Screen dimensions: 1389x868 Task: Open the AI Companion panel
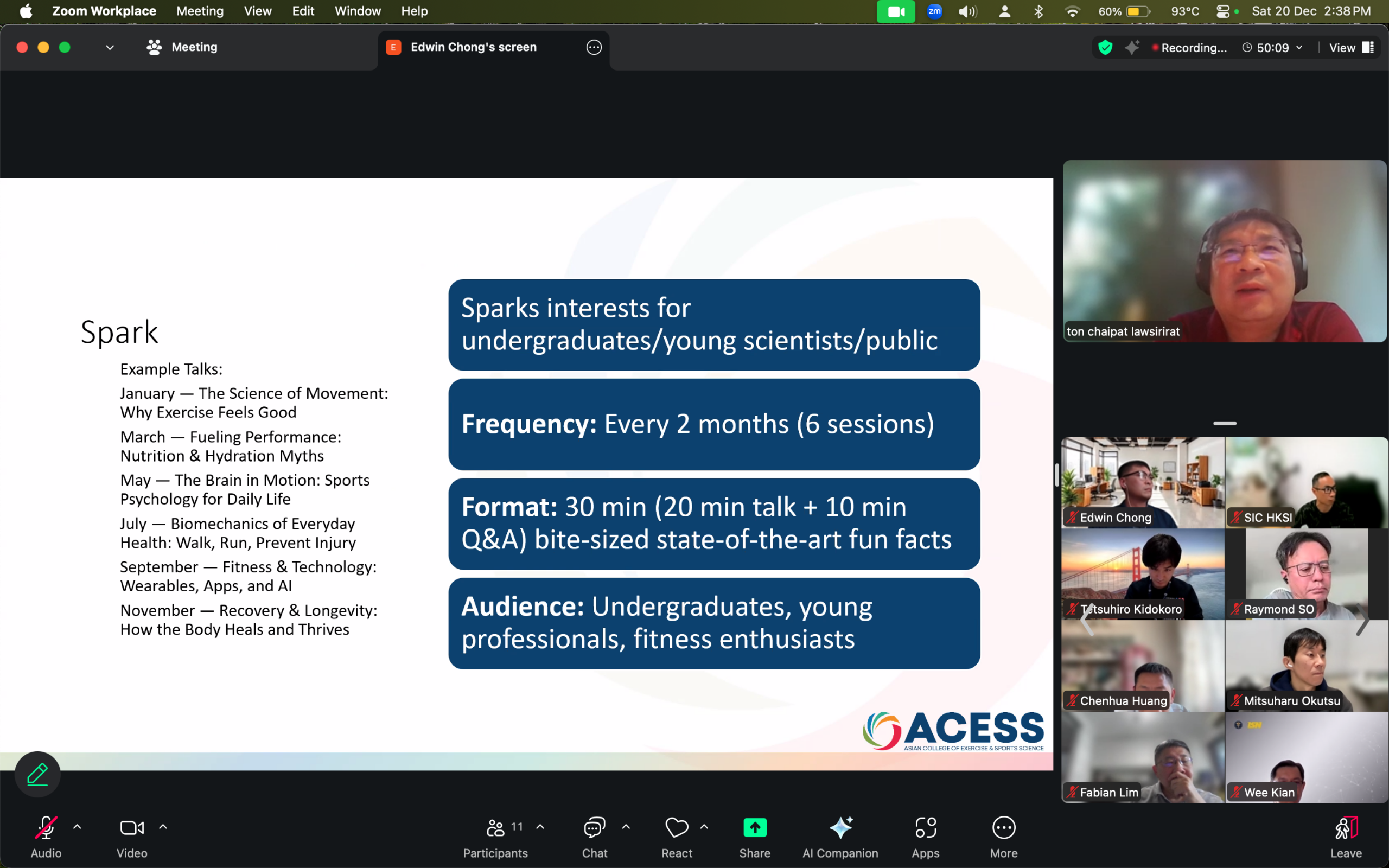[x=840, y=837]
